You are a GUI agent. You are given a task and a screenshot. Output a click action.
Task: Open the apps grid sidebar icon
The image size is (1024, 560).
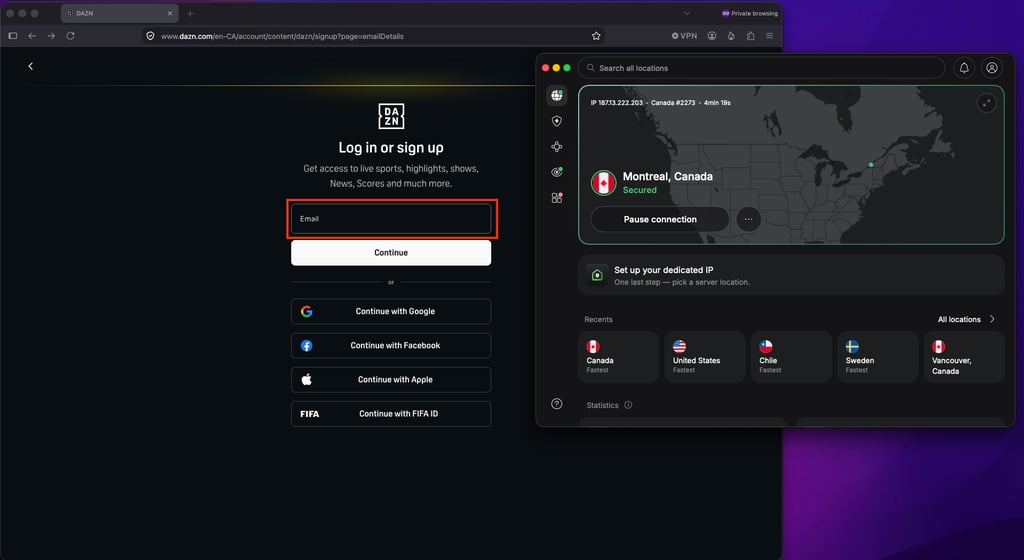pyautogui.click(x=556, y=198)
